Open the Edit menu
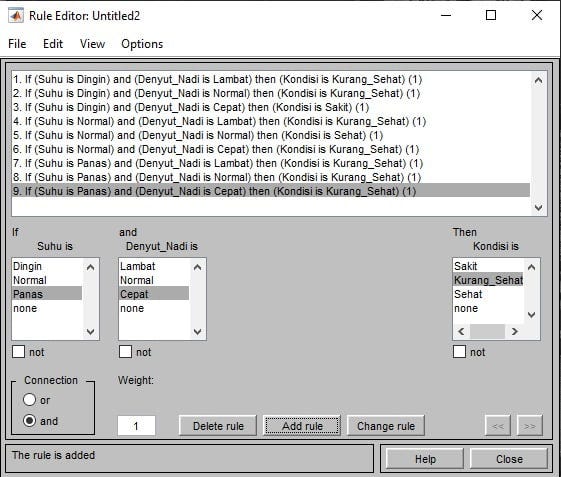Screen dimensions: 561x477 [53, 44]
